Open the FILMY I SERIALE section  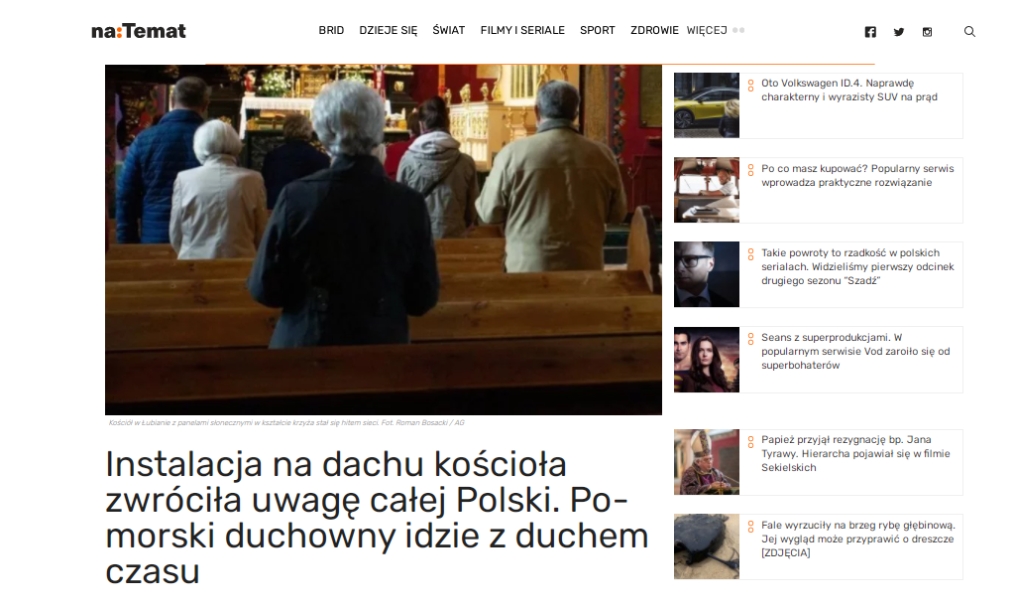tap(522, 30)
